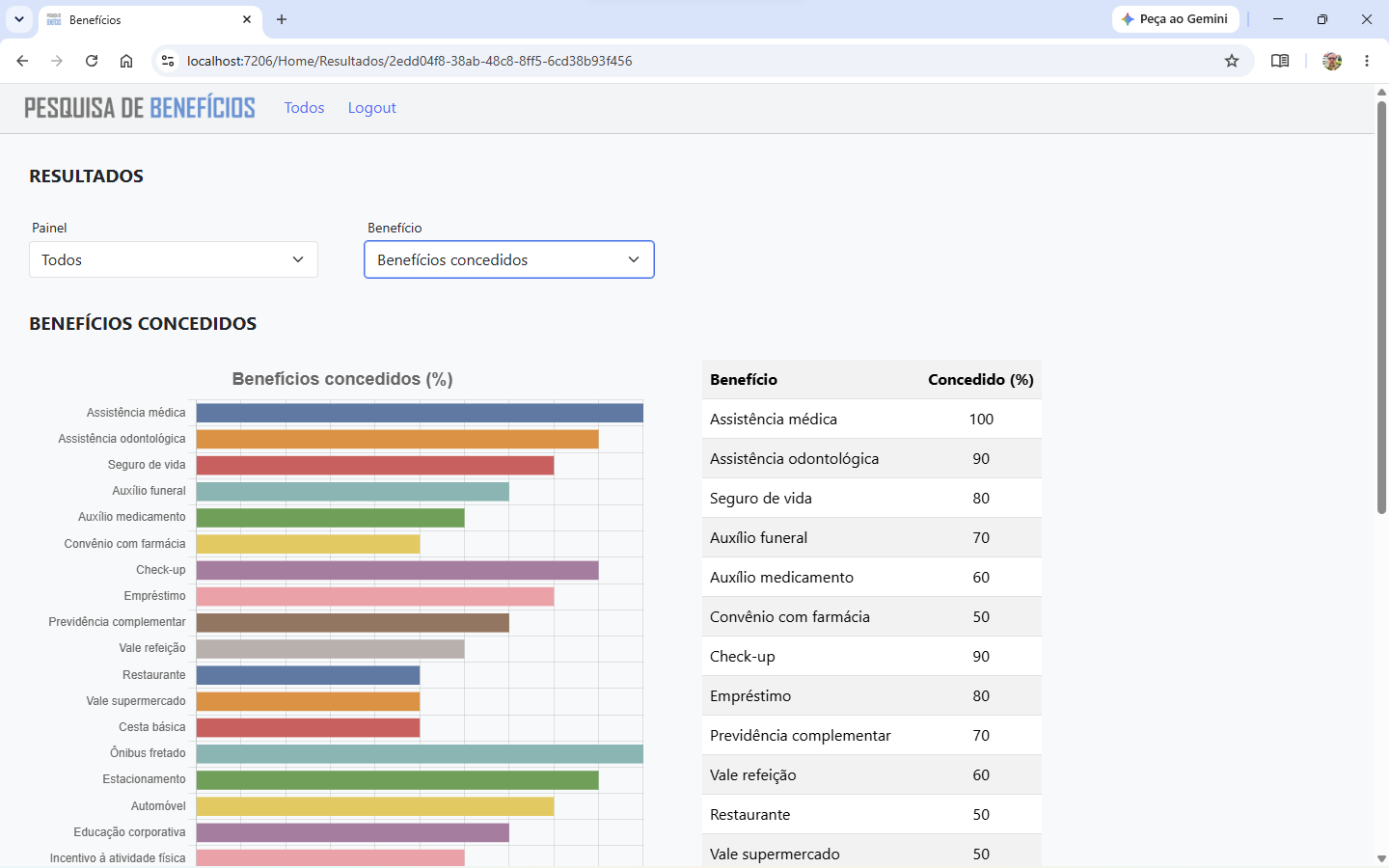Open the Chrome profile avatar
Viewport: 1389px width, 868px height.
(1332, 61)
